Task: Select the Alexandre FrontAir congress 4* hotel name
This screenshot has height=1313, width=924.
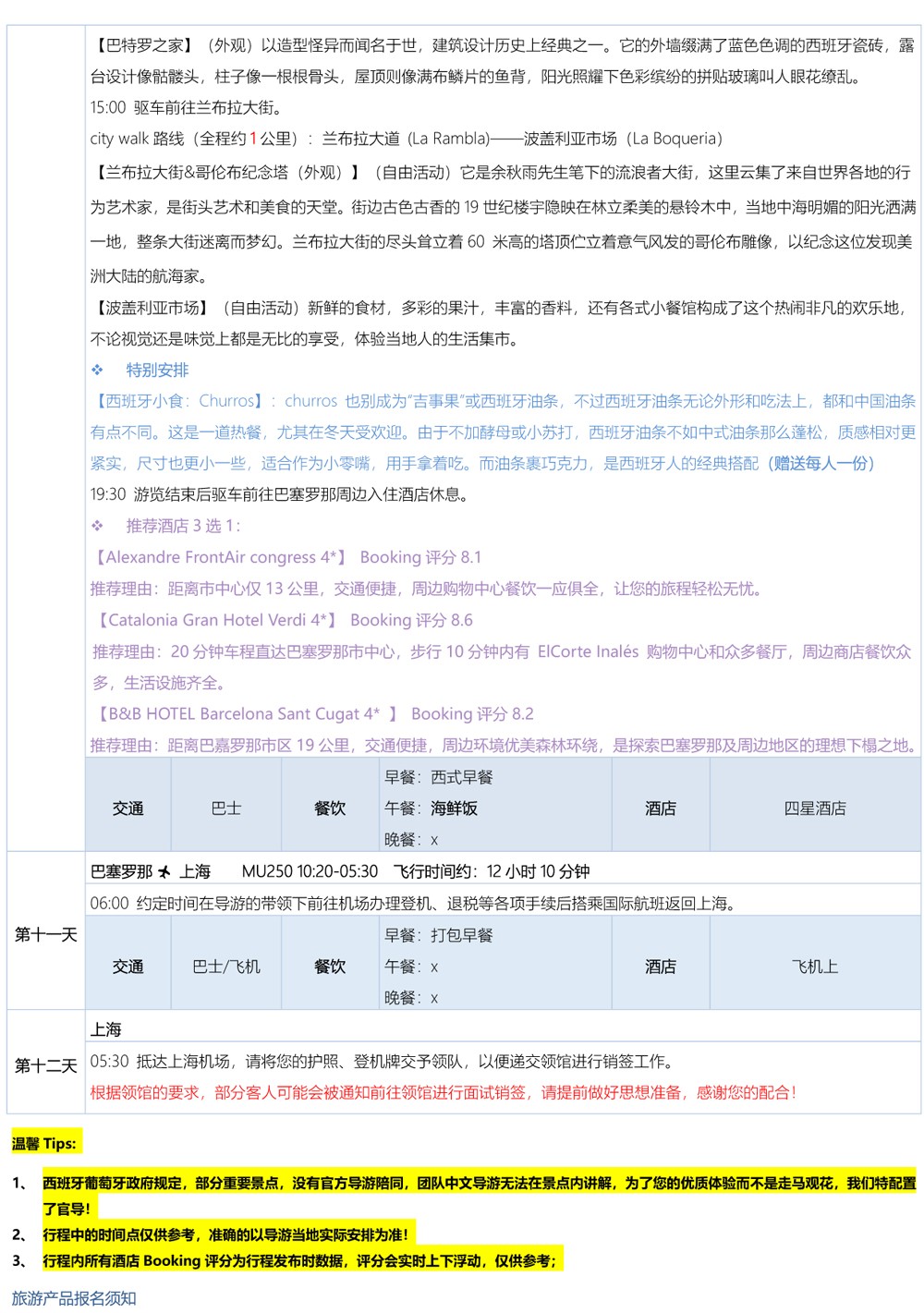Action: pyautogui.click(x=220, y=557)
